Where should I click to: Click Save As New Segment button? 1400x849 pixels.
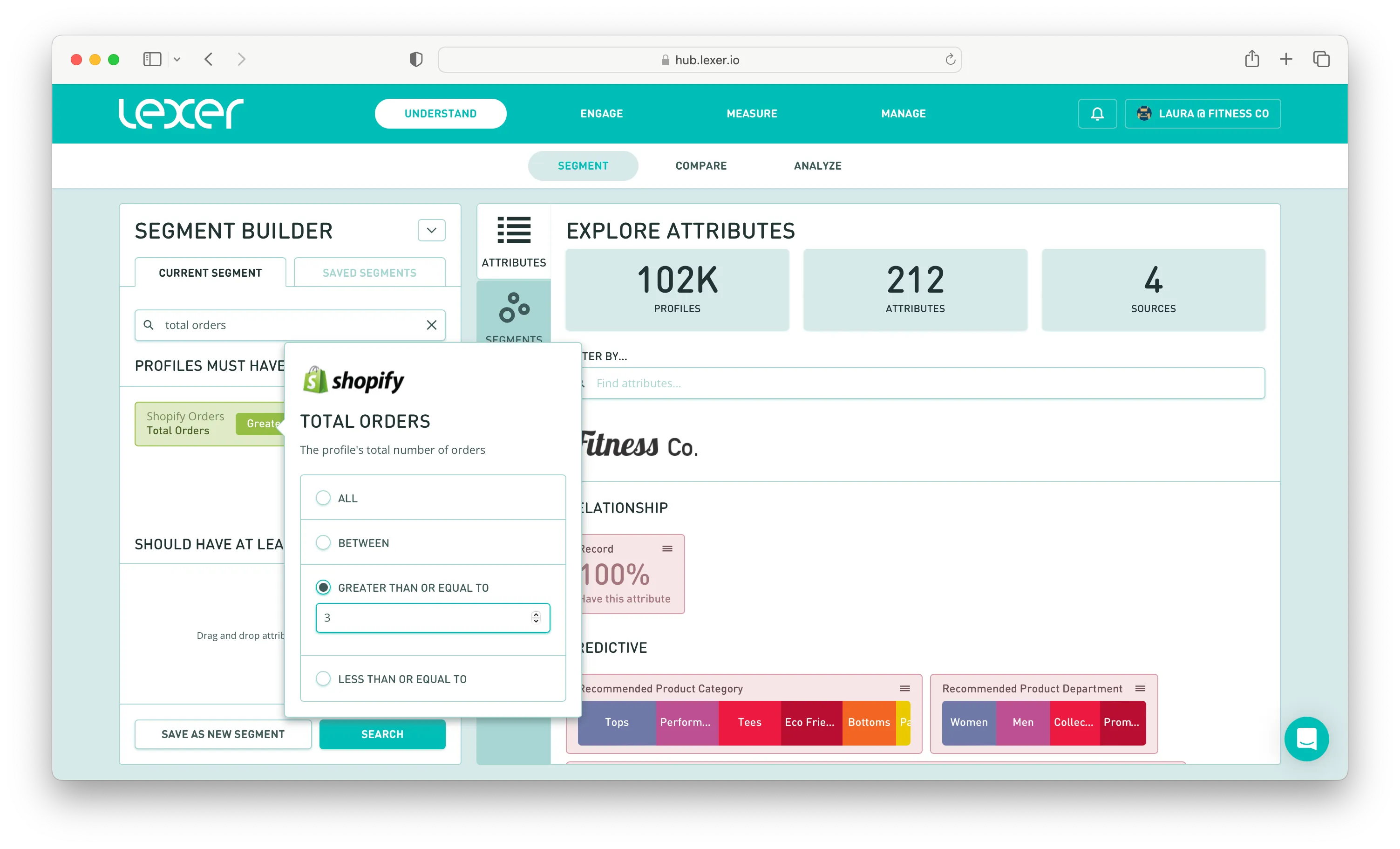tap(223, 734)
